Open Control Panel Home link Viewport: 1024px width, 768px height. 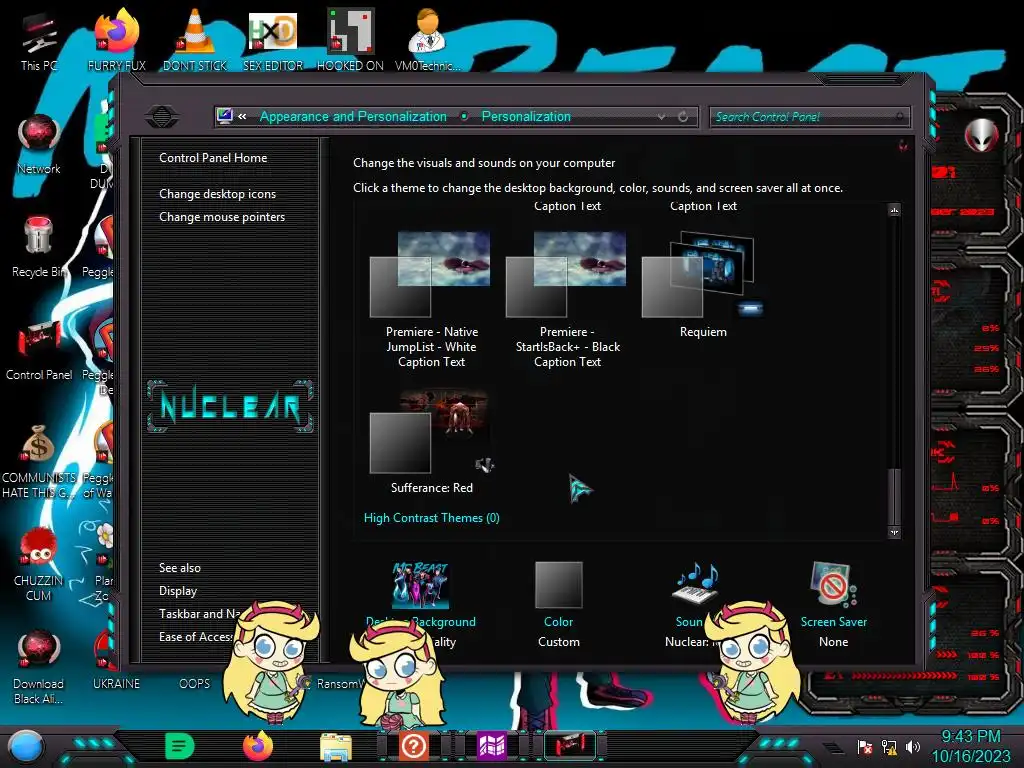coord(213,157)
